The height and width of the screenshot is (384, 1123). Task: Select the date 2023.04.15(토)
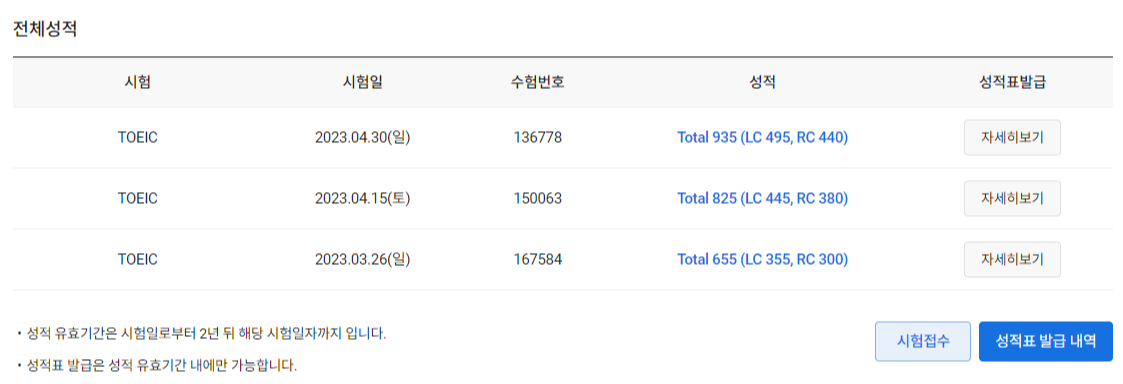click(x=362, y=198)
